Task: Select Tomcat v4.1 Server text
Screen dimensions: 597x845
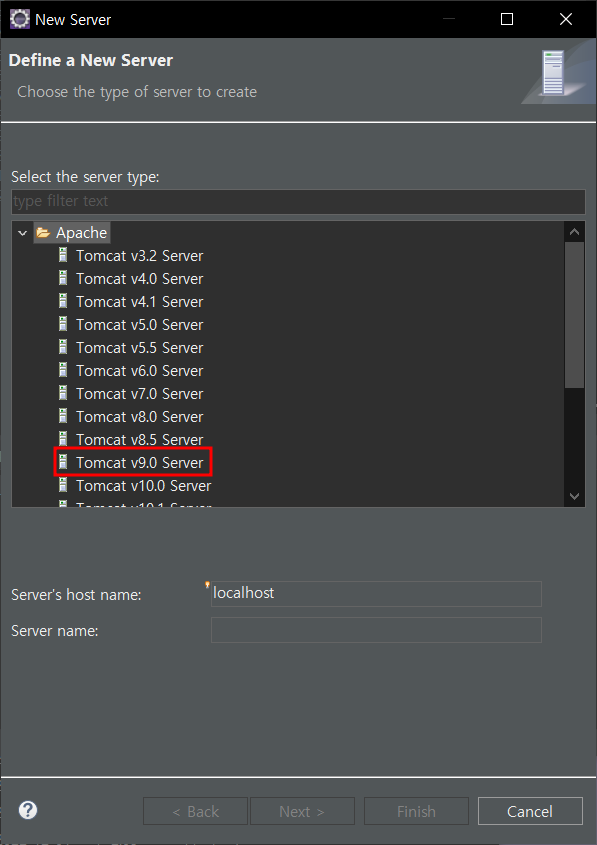Action: pyautogui.click(x=140, y=302)
